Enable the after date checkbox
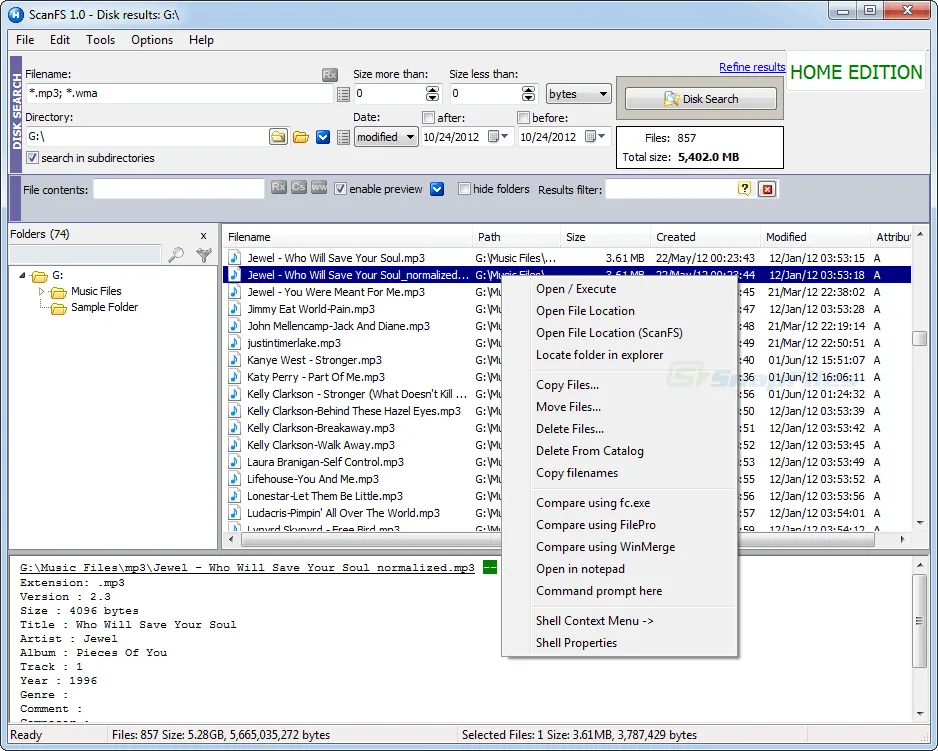 point(428,117)
